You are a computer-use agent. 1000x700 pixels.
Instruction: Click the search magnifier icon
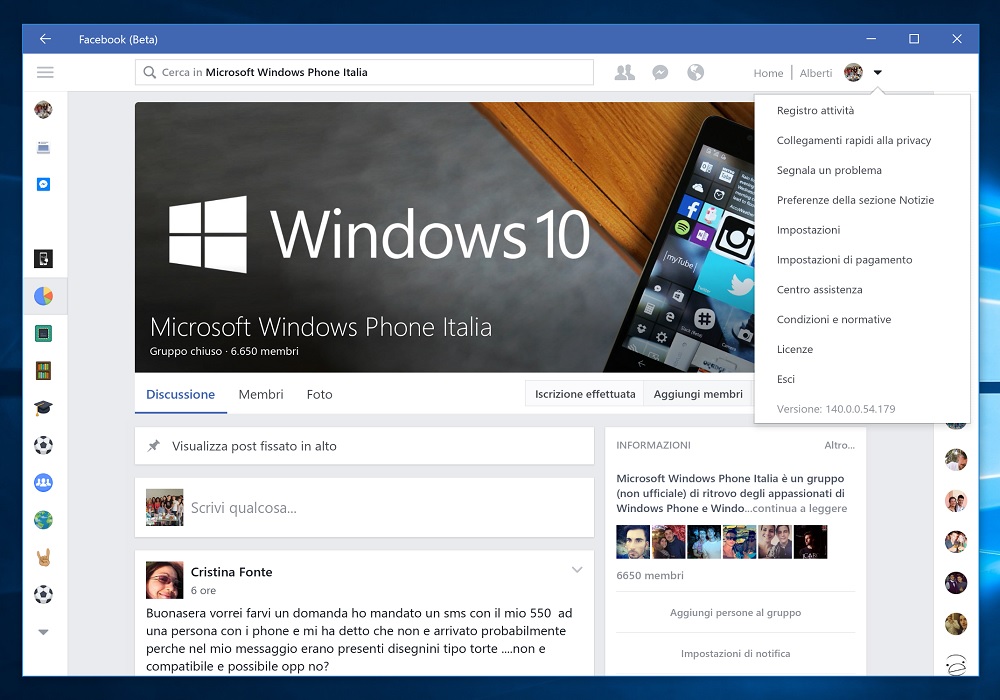[149, 72]
